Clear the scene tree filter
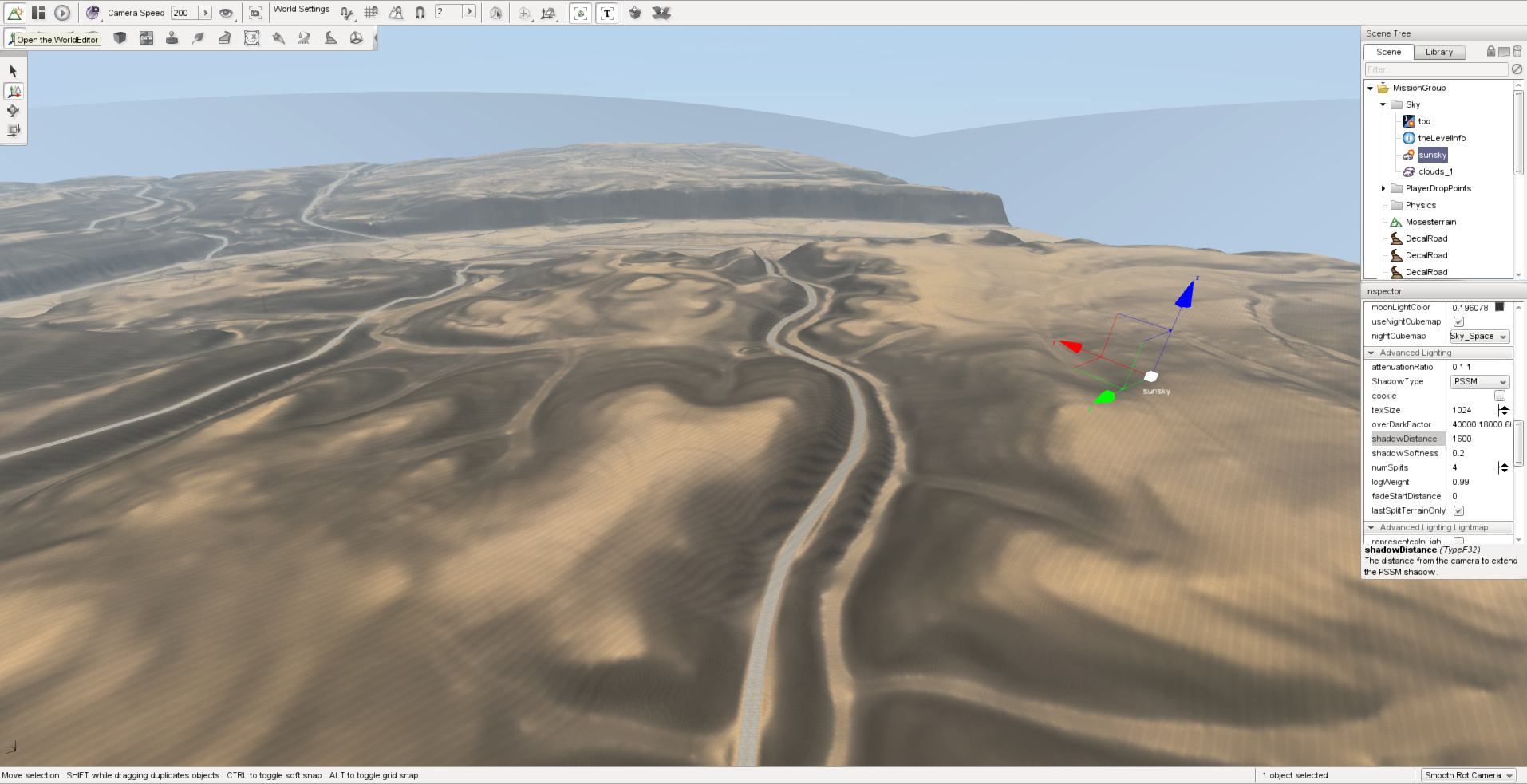The width and height of the screenshot is (1527, 784). [1517, 69]
